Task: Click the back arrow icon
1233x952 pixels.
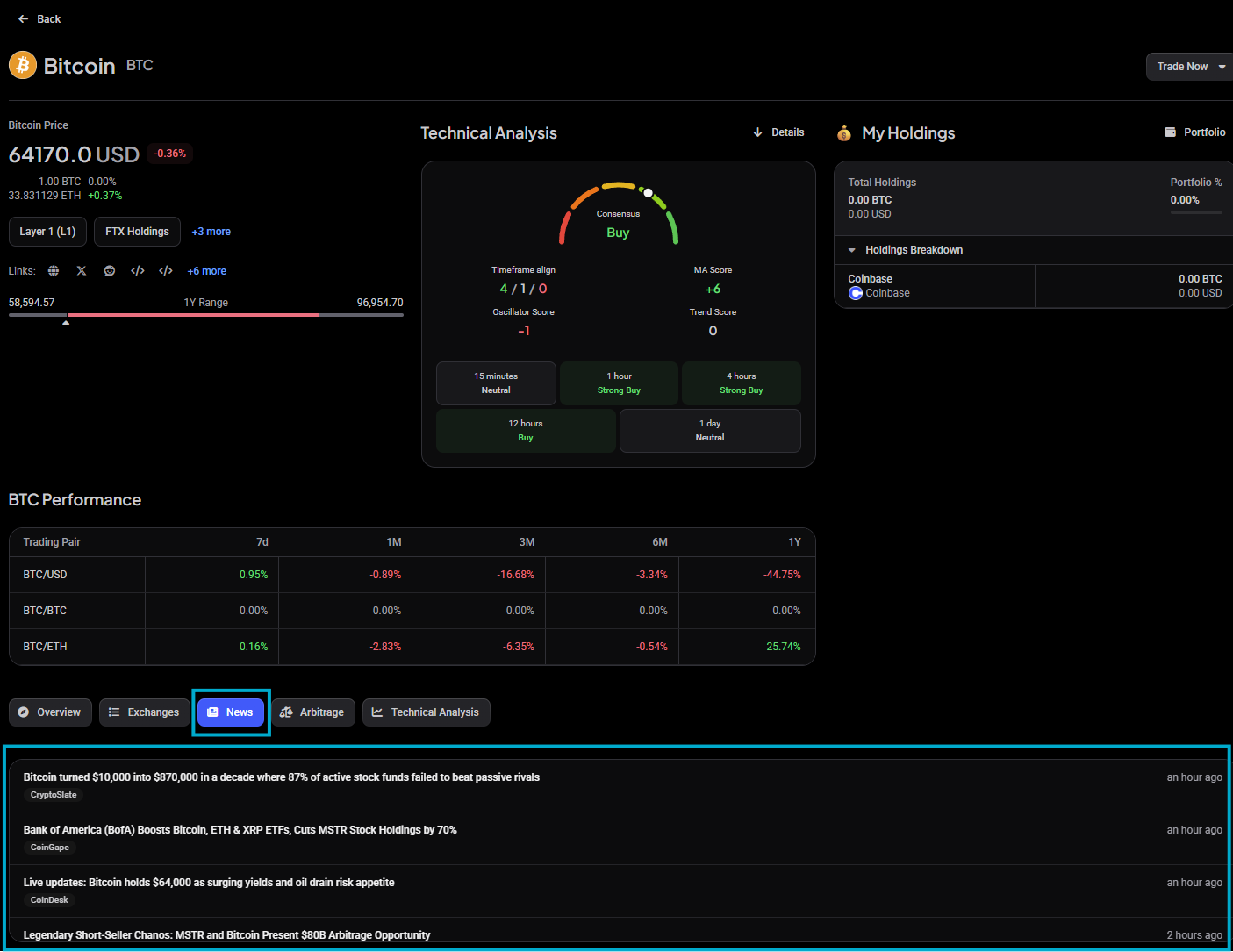Action: coord(24,18)
